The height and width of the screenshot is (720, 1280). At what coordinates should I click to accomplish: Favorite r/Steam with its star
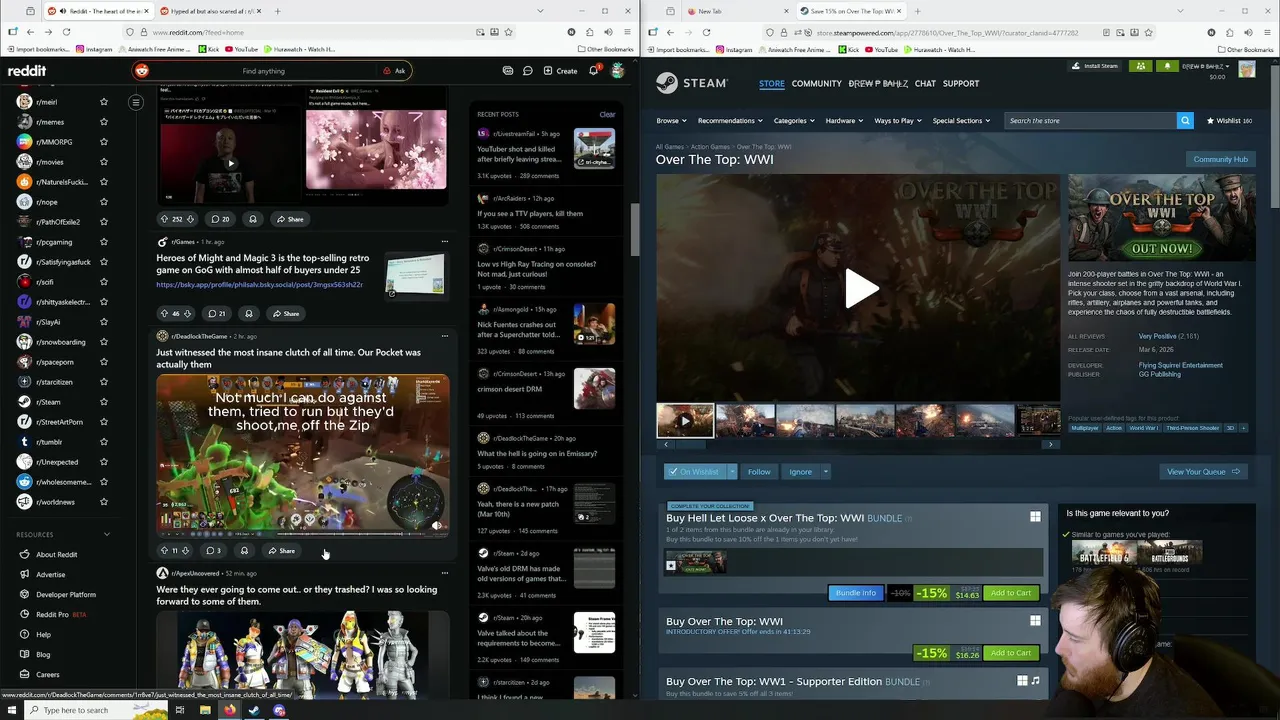click(x=104, y=402)
